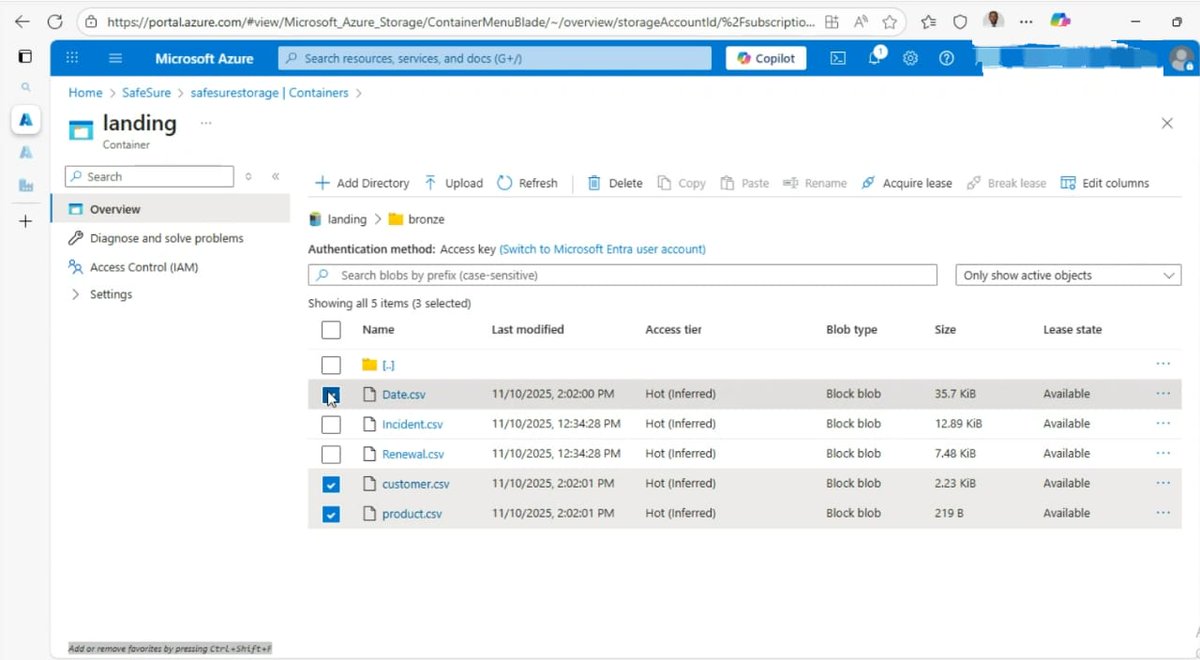This screenshot has width=1200, height=660.
Task: Open more options for product.csv row
Action: tap(1163, 514)
